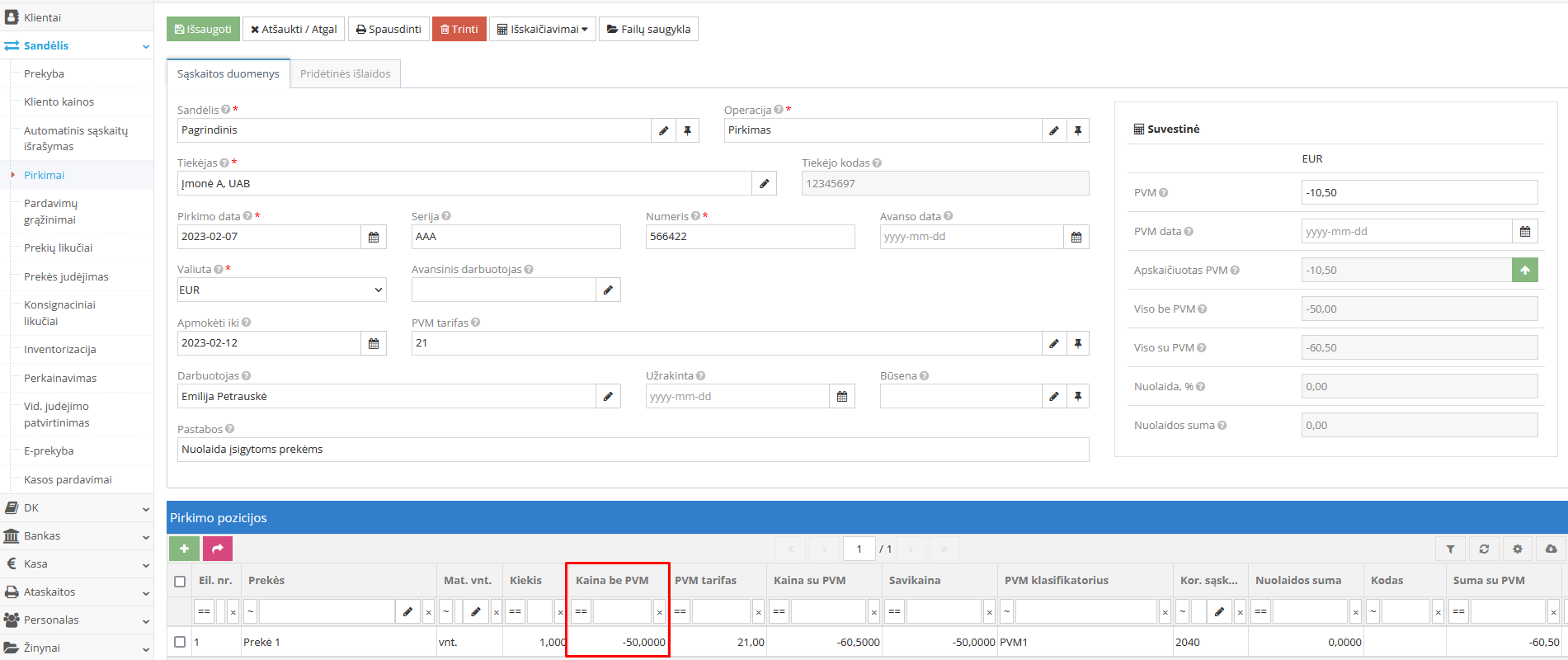This screenshot has height=660, width=1568.
Task: Open the table filter funnel icon
Action: tap(1450, 549)
